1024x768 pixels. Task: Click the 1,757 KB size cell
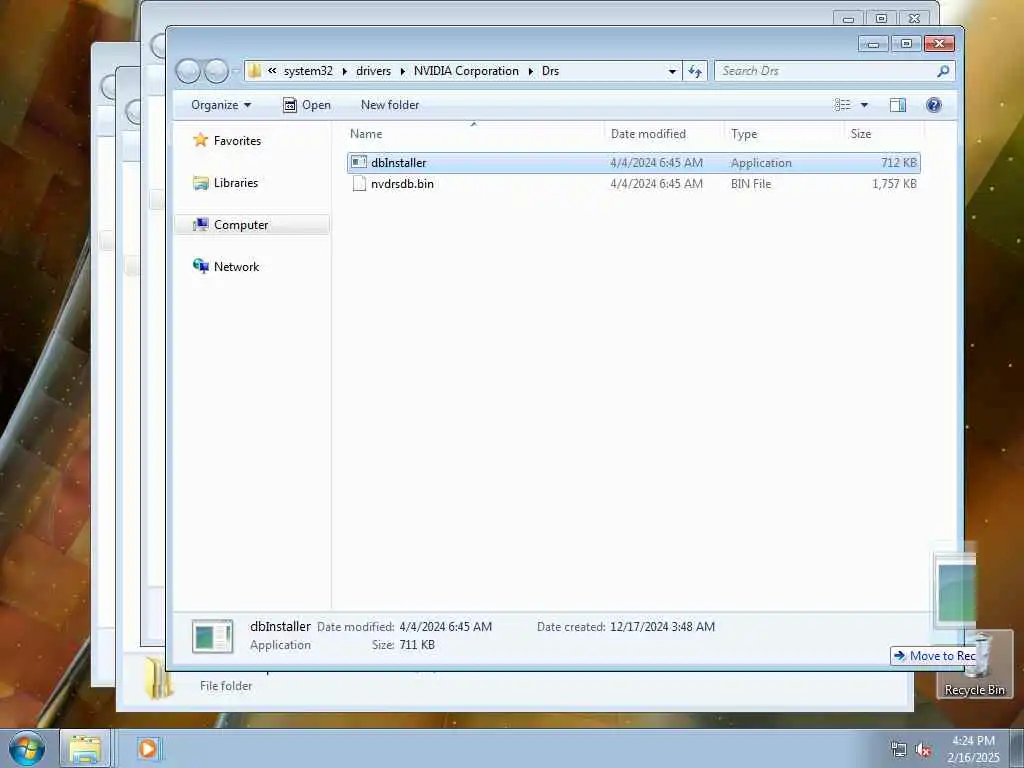[x=894, y=184]
